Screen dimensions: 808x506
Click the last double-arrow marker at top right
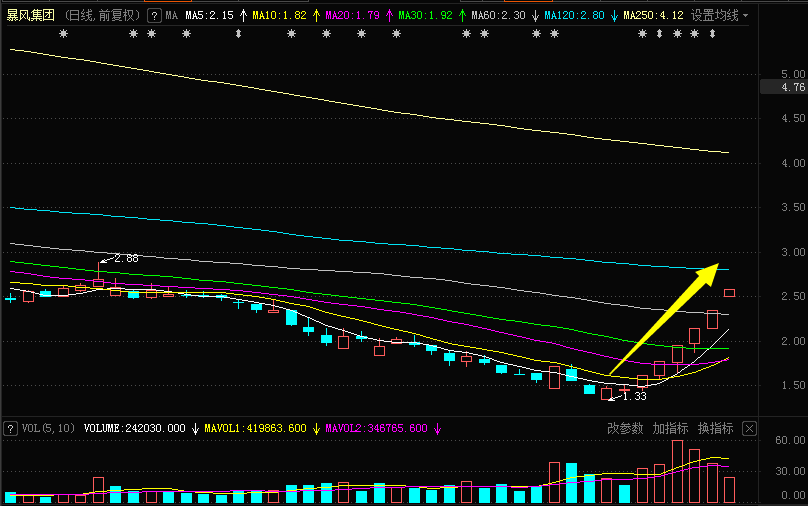click(712, 34)
